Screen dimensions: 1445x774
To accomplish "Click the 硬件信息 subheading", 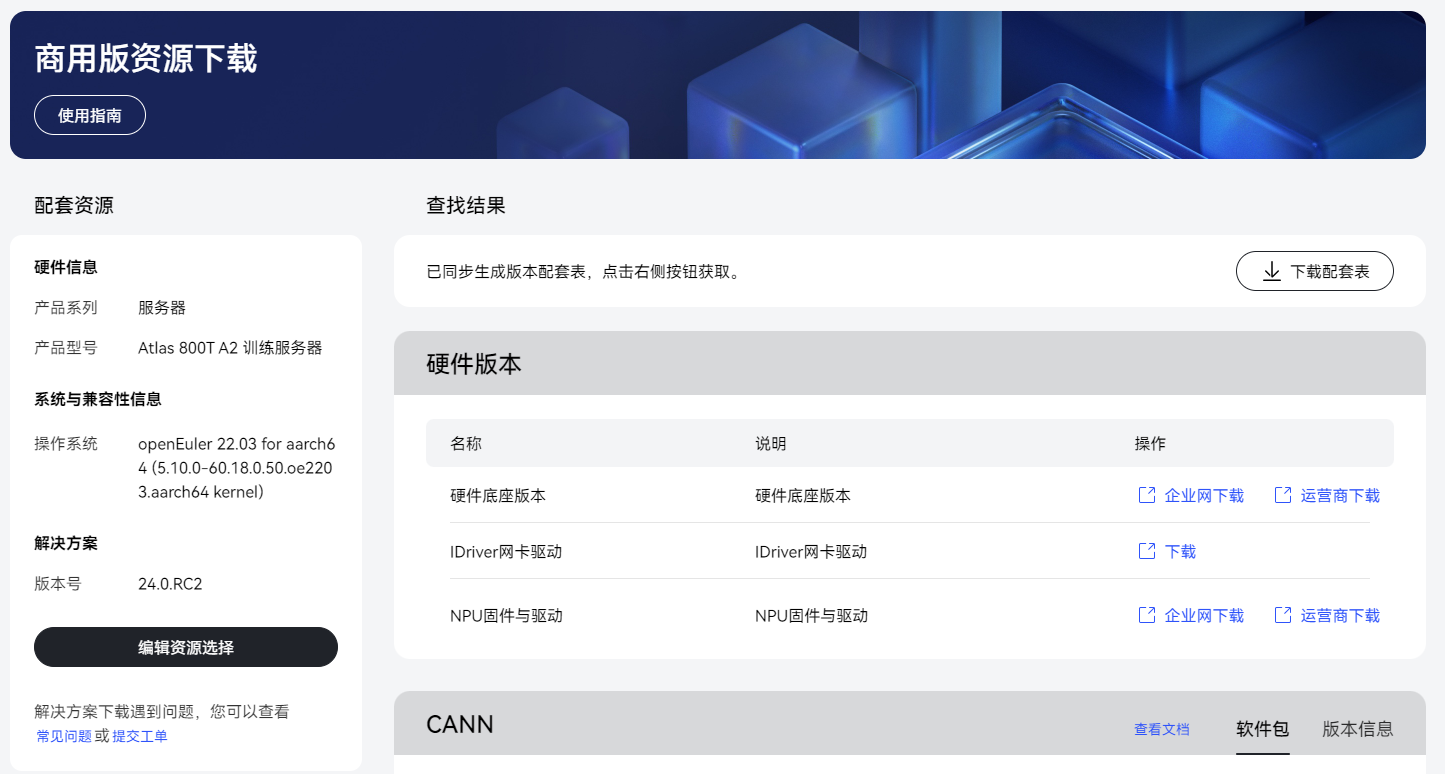I will click(66, 267).
